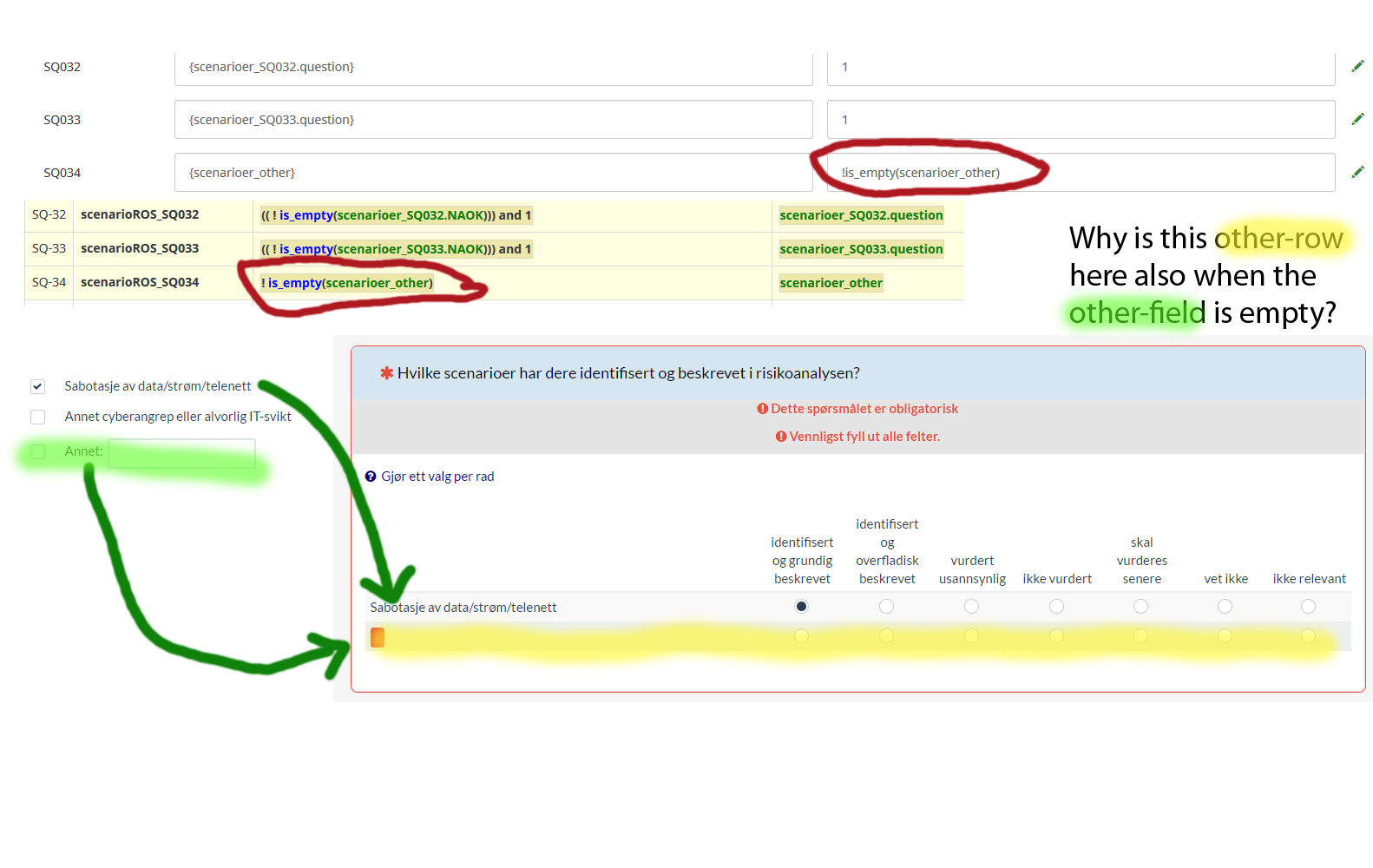Click the 'Vennligst fyll ut alle felter.' message
Screen dimensions: 1373x868
coord(864,437)
